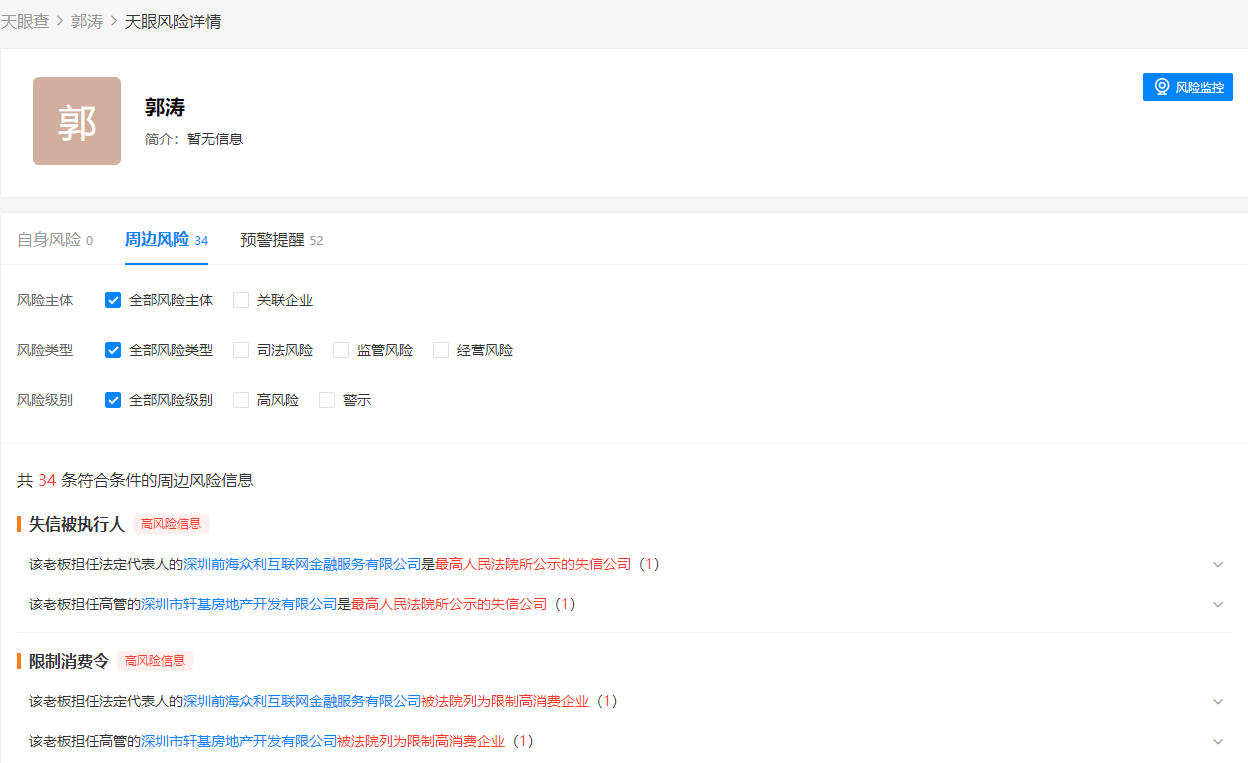Expand 限制高消费 row for 深圳市轩基房地产开发有限公司
Viewport: 1248px width, 763px height.
coord(1218,741)
